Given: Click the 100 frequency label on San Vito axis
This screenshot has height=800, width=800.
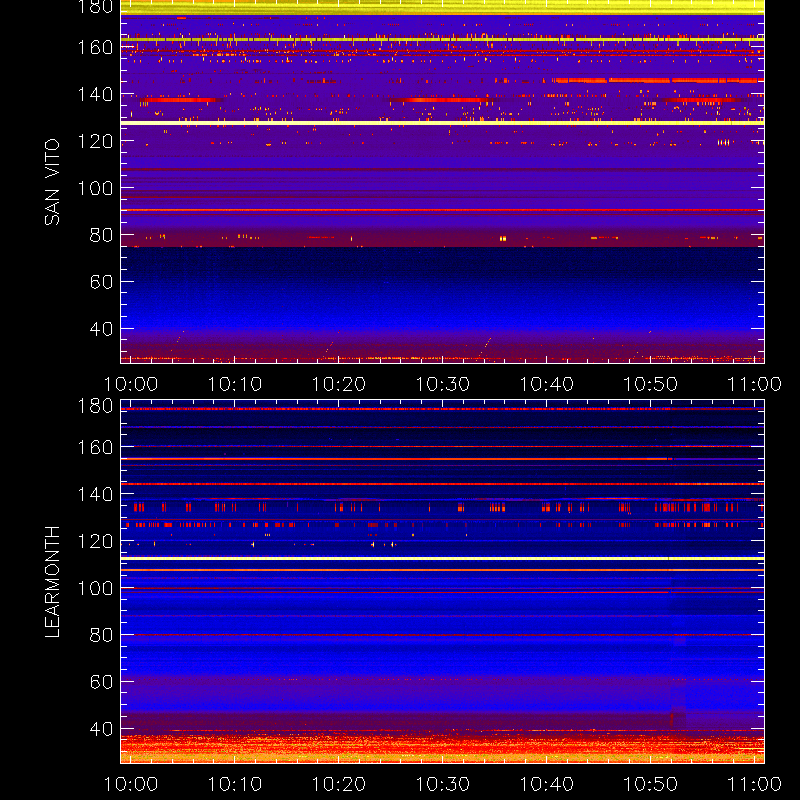Looking at the screenshot, I should (95, 188).
